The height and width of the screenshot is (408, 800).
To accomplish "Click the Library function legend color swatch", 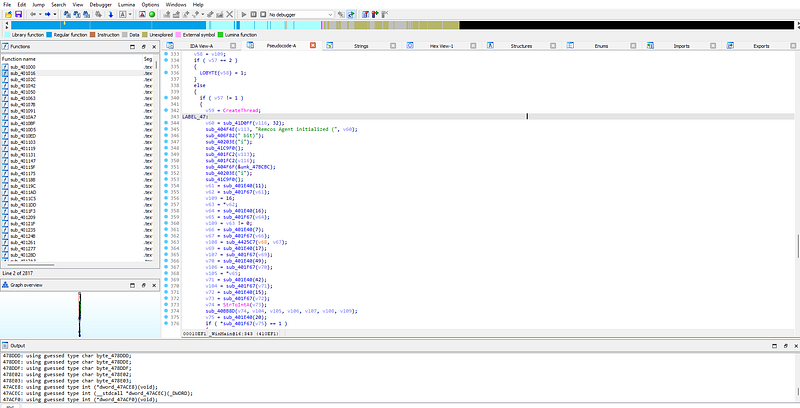I will (x=7, y=35).
